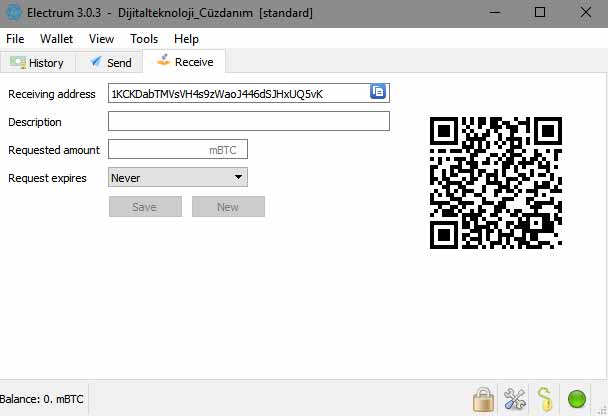Expand the Request expires dropdown
The image size is (608, 416).
pos(178,177)
